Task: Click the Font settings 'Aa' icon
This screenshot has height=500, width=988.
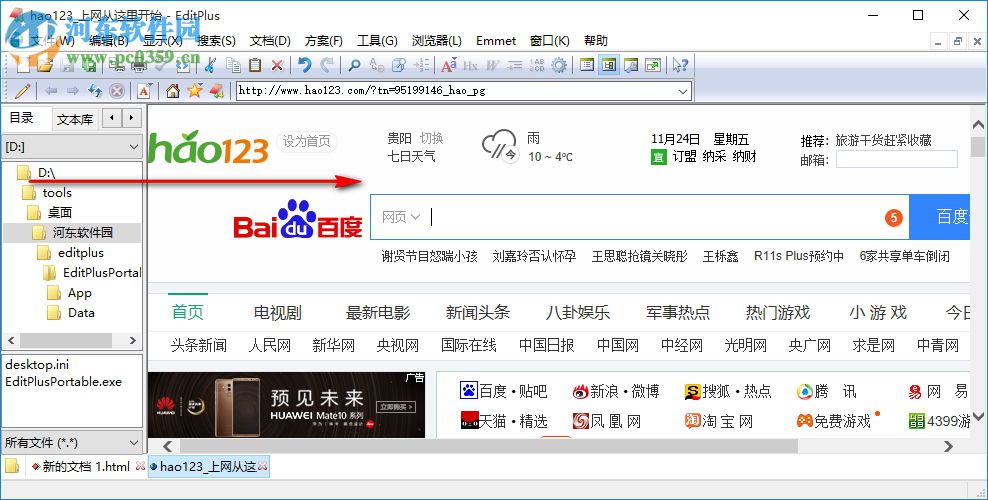Action: (449, 65)
